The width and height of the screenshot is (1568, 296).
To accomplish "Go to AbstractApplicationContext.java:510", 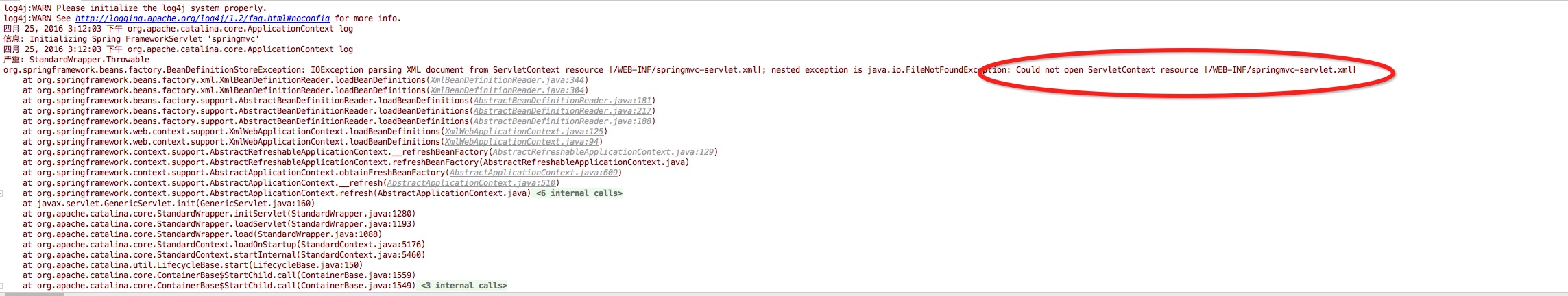I will [x=471, y=183].
